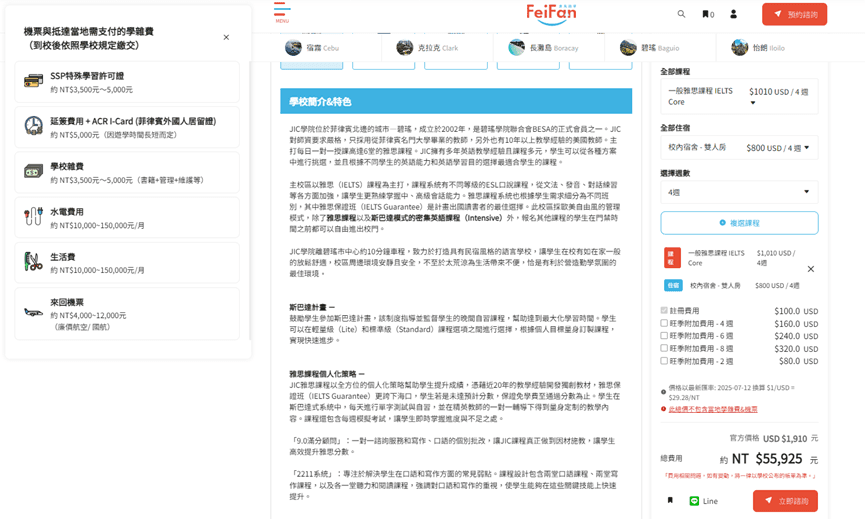
Task: Click the search magnifier icon
Action: pyautogui.click(x=681, y=14)
